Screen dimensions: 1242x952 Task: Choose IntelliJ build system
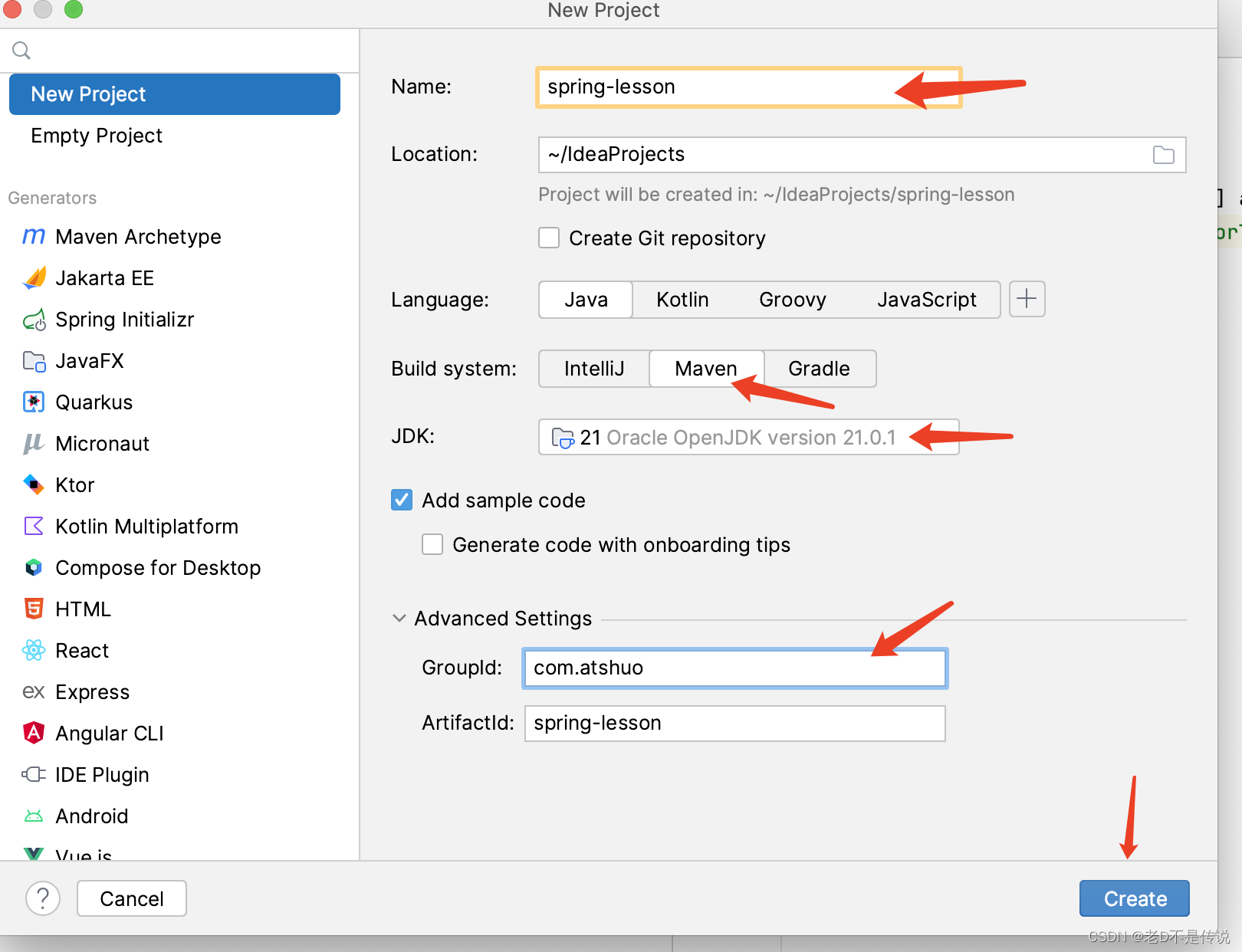[x=594, y=369]
